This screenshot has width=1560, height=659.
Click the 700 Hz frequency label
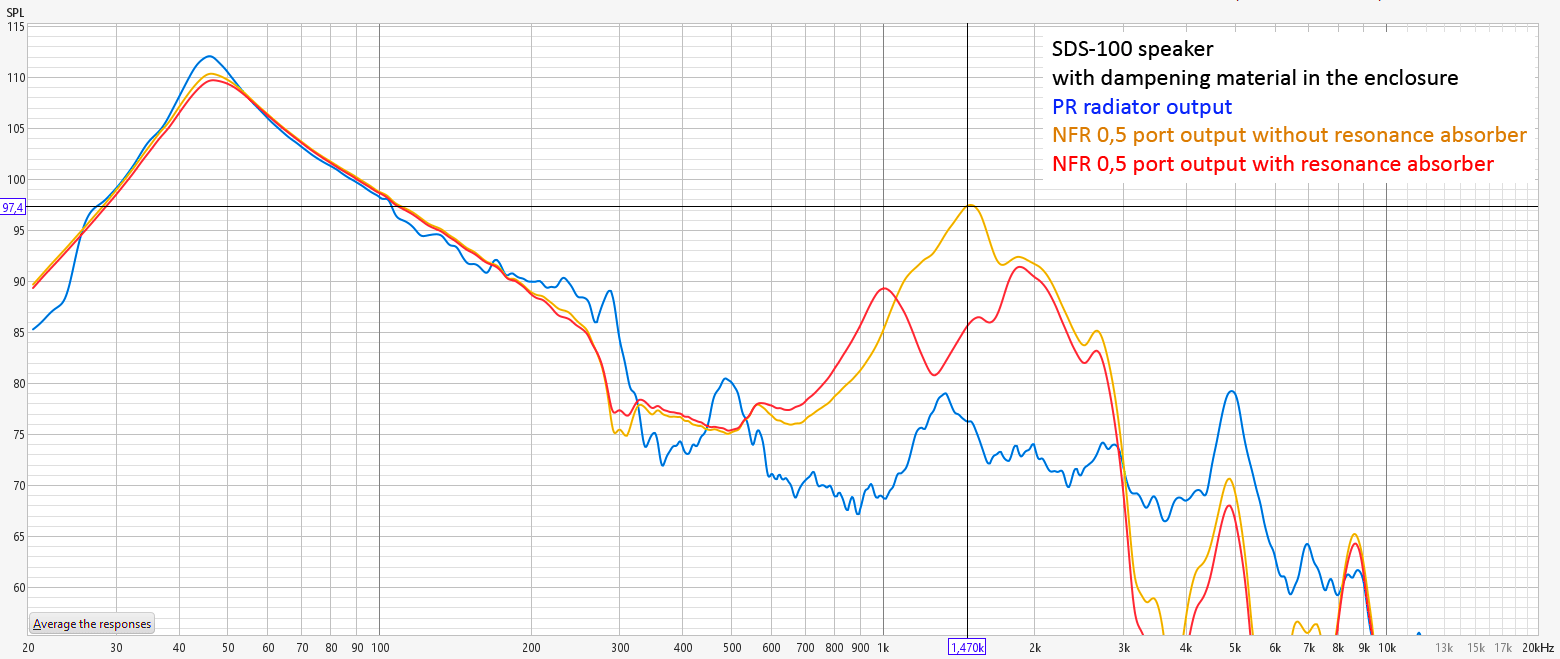tap(805, 648)
